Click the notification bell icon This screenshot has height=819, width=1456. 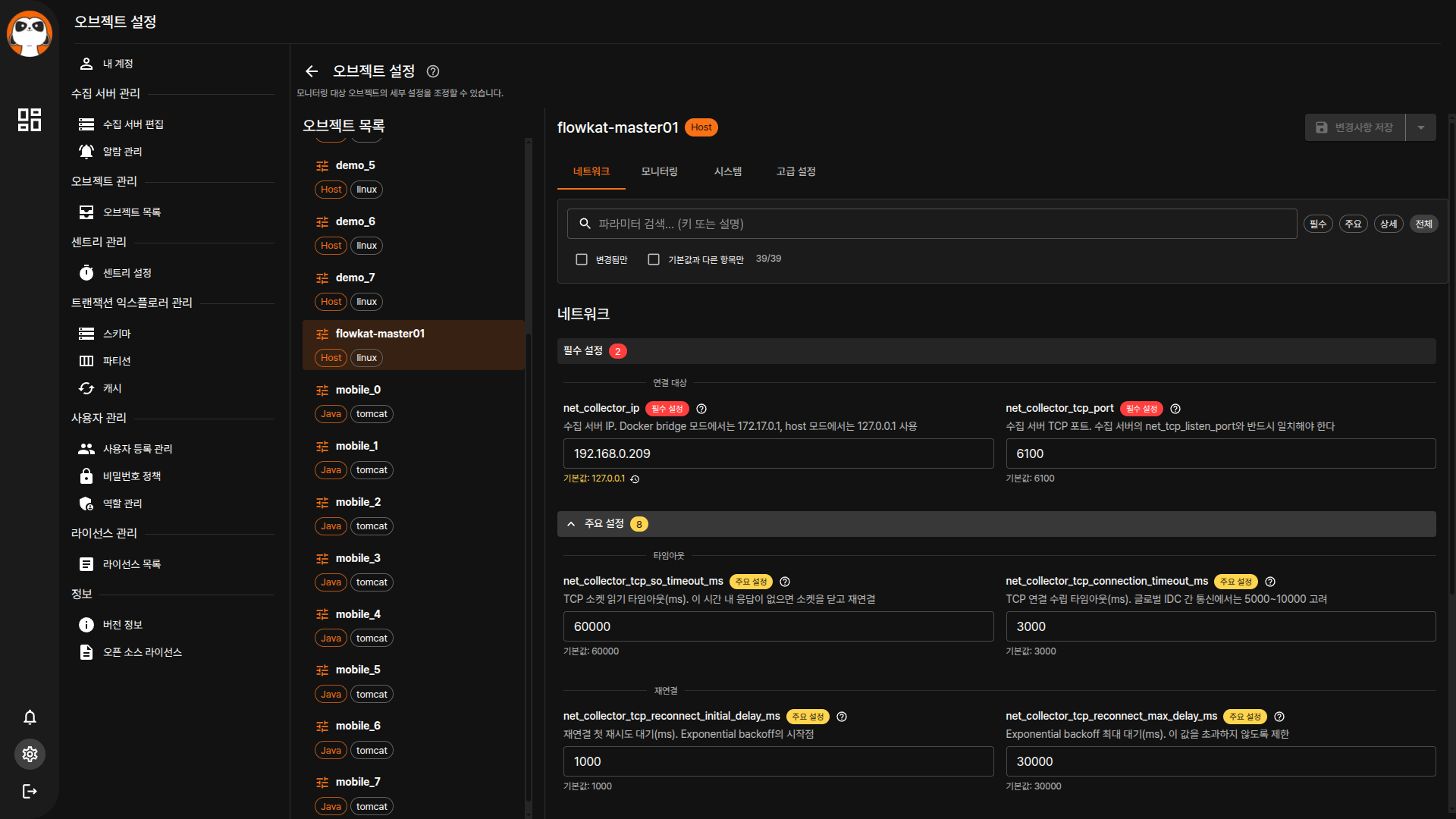coord(30,717)
